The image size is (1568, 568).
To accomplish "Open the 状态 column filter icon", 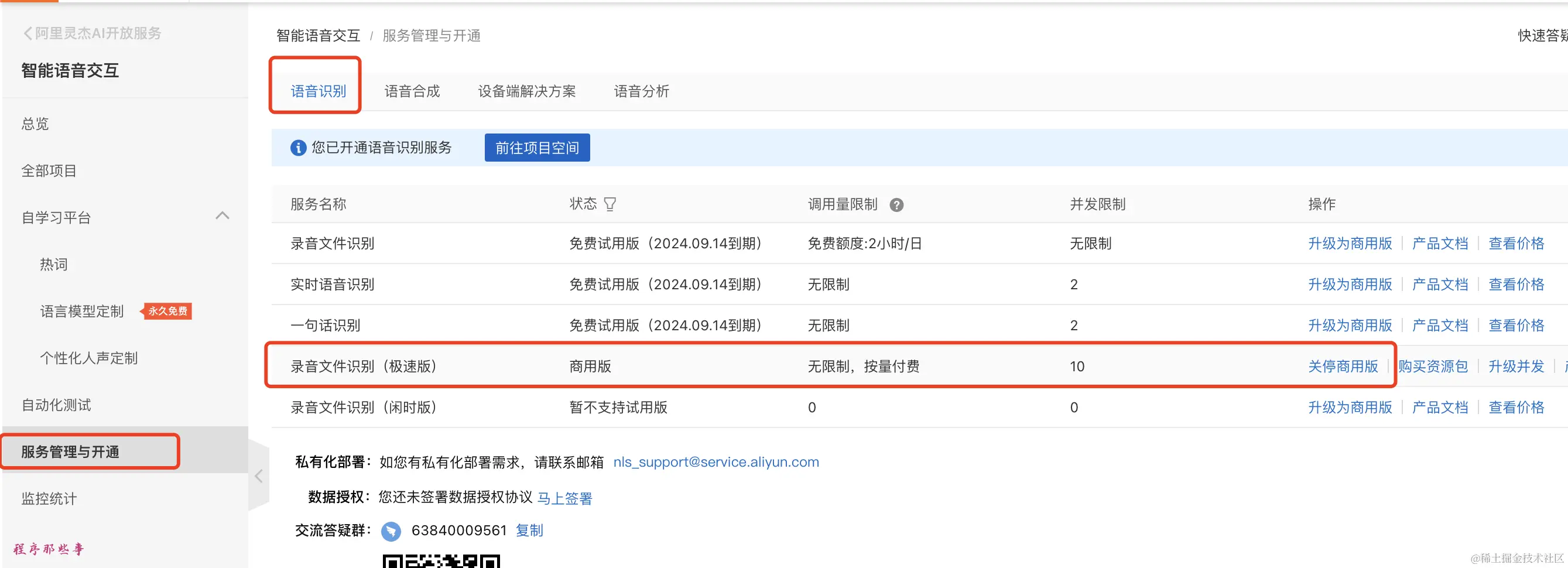I will [610, 204].
